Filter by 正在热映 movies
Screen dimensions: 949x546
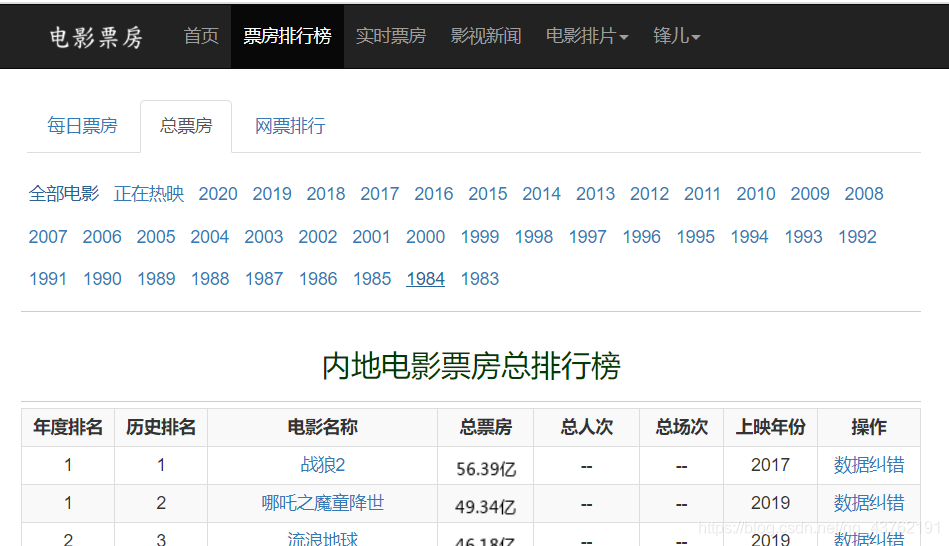tap(149, 194)
